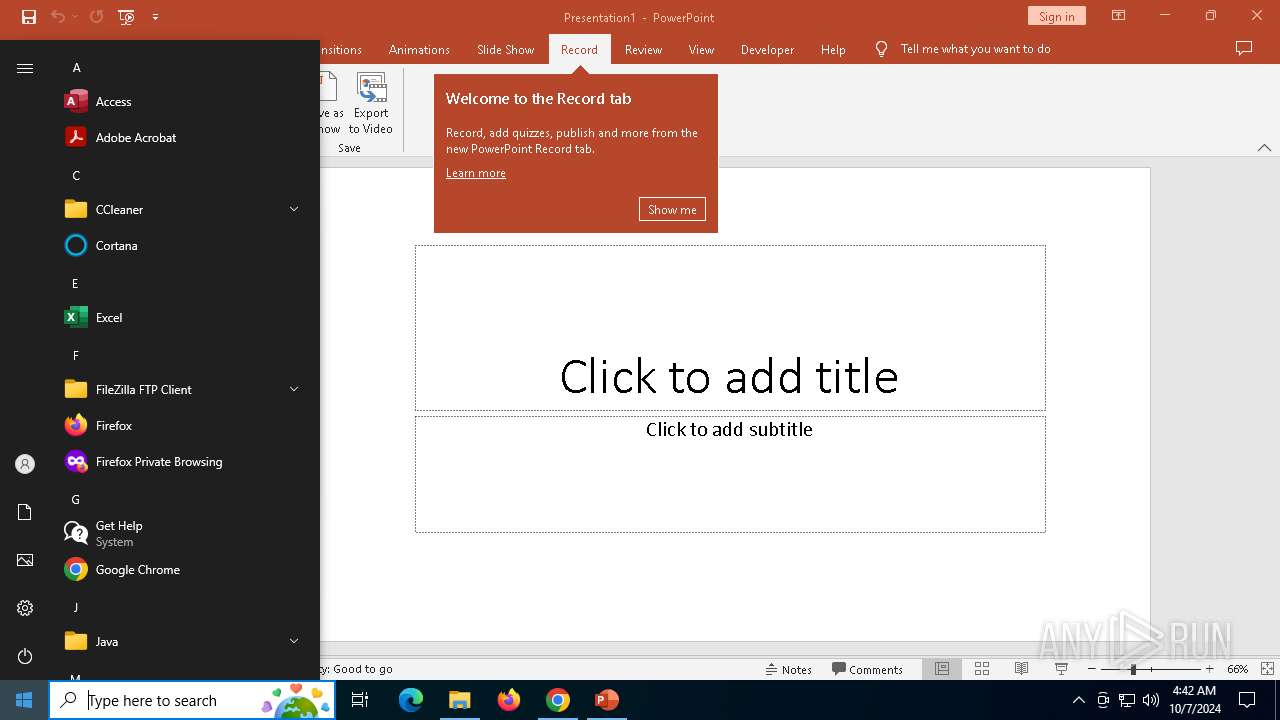
Task: Click the subtitle placeholder on the slide
Action: coord(730,474)
